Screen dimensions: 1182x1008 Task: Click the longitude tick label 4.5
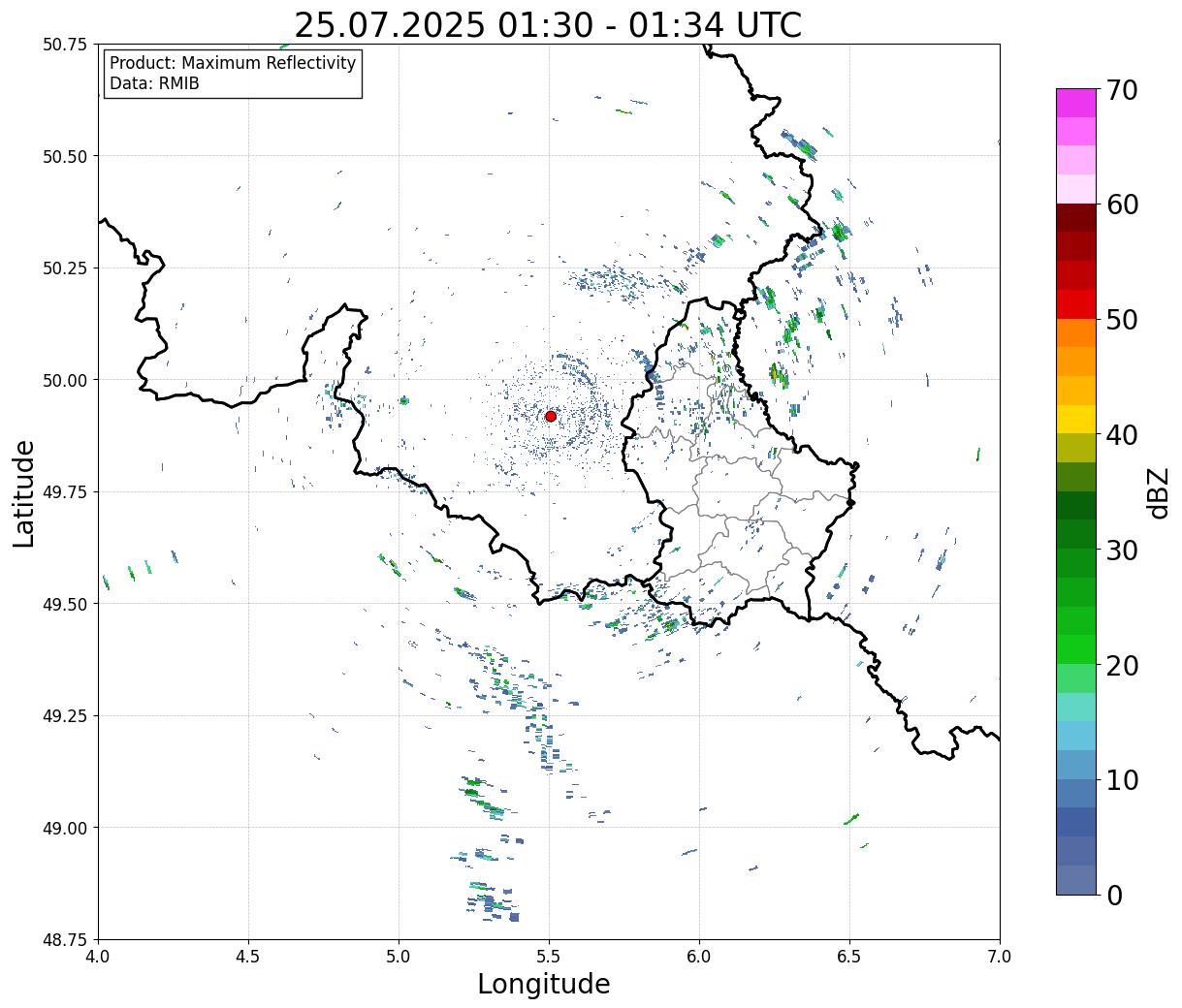click(x=248, y=957)
